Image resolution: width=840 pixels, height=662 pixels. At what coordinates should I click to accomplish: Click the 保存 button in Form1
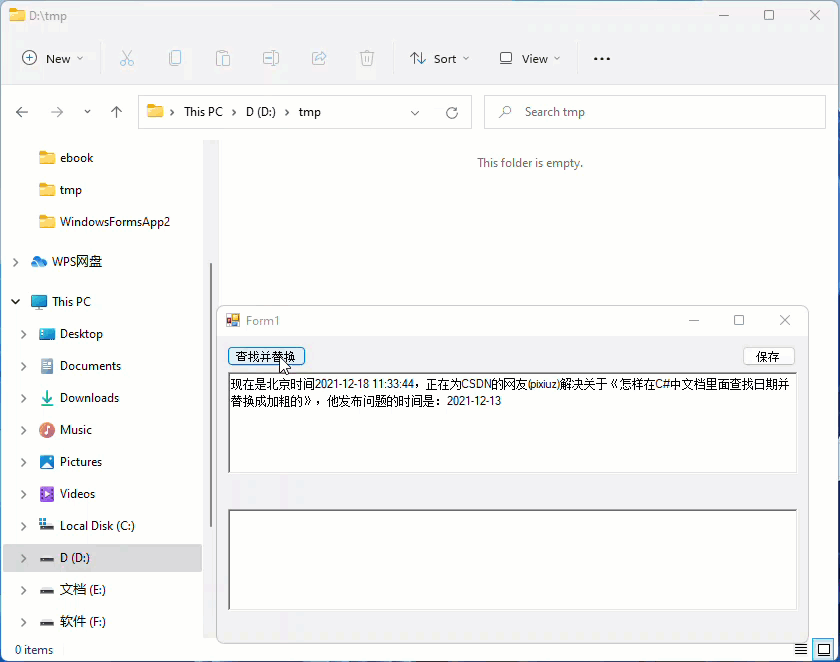768,357
